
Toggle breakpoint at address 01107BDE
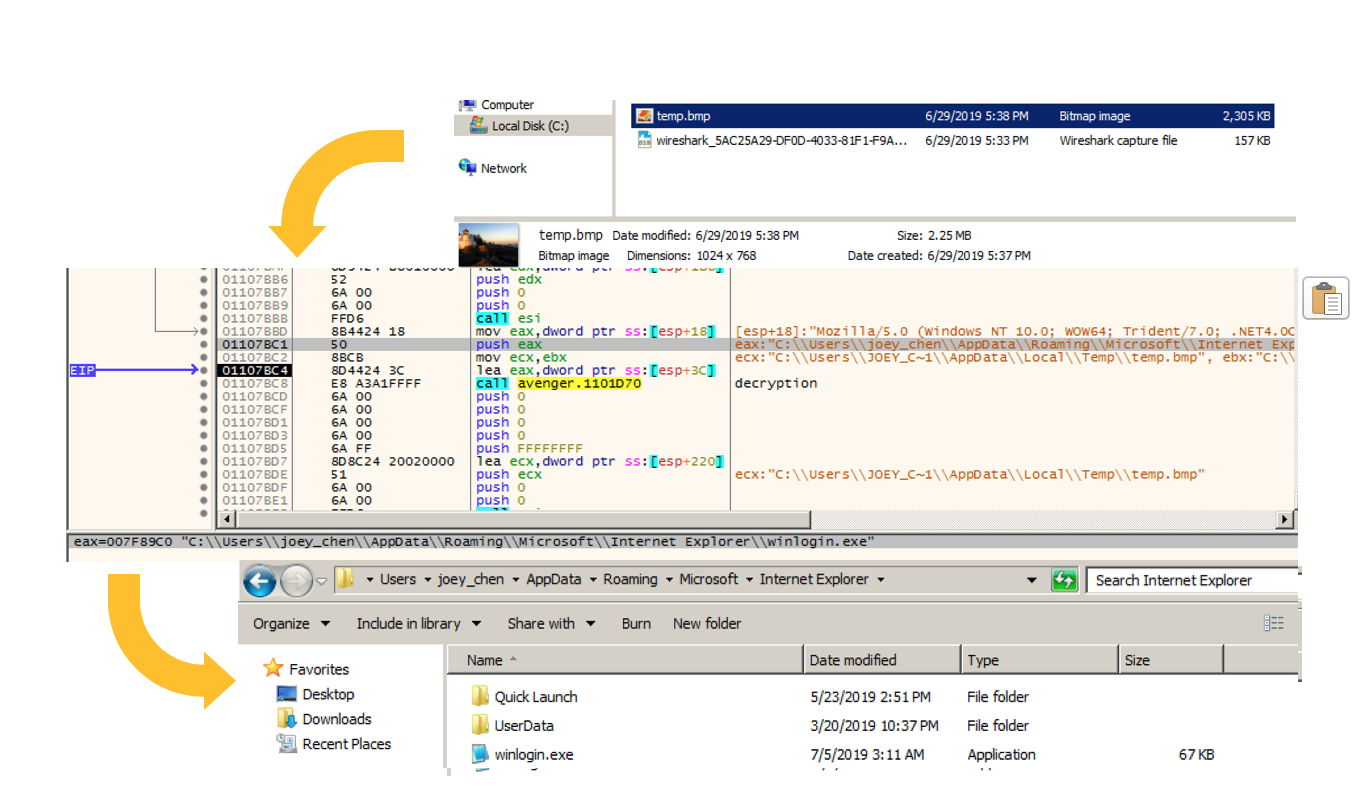204,474
